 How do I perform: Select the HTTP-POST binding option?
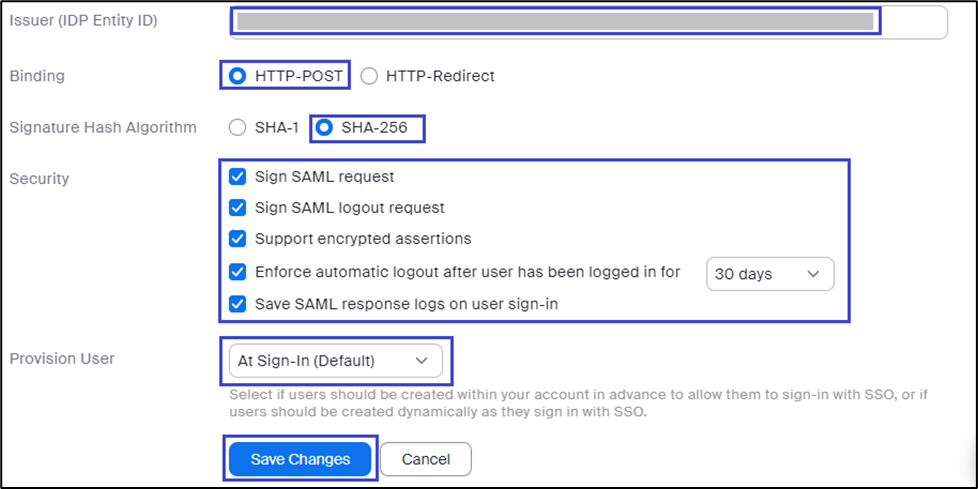[237, 75]
